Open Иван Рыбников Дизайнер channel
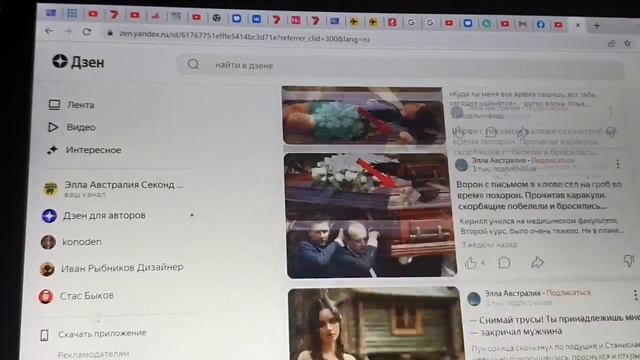The height and width of the screenshot is (360, 640). click(x=122, y=268)
